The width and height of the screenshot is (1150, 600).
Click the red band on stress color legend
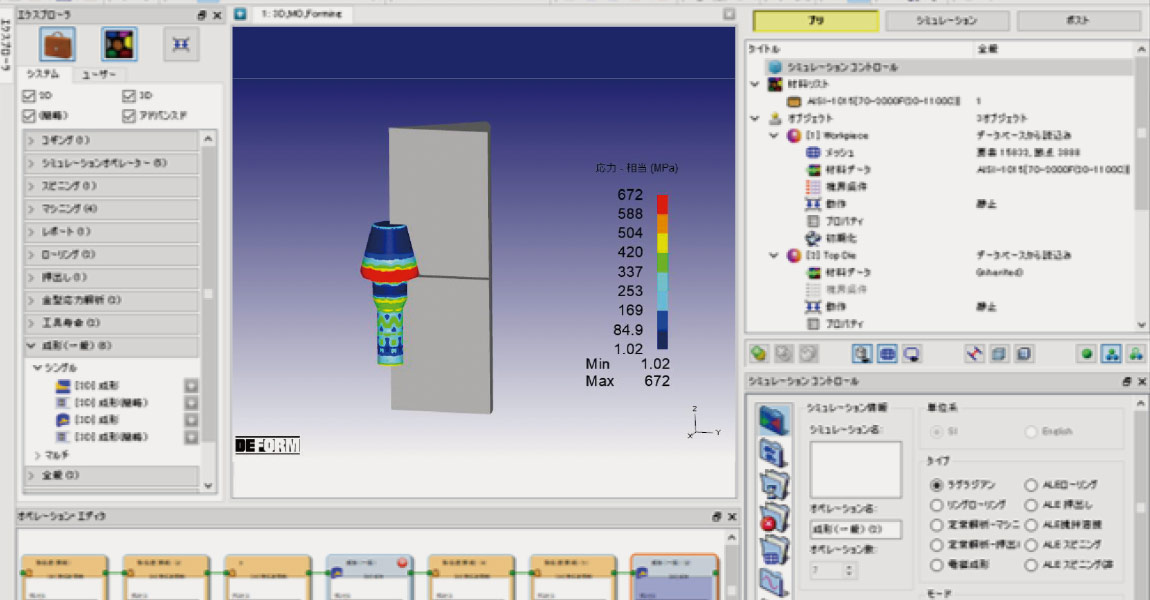663,204
